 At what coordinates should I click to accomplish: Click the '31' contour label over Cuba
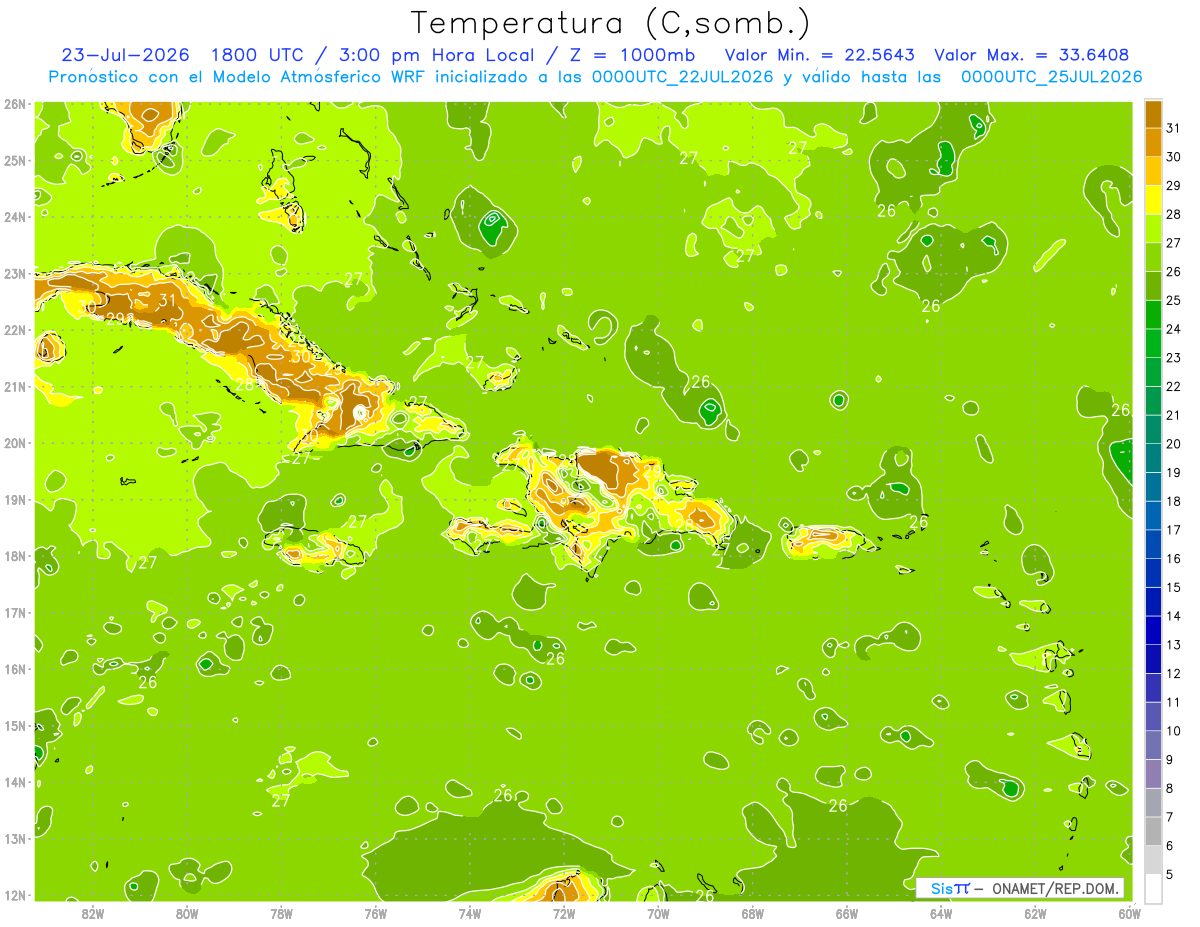point(167,299)
